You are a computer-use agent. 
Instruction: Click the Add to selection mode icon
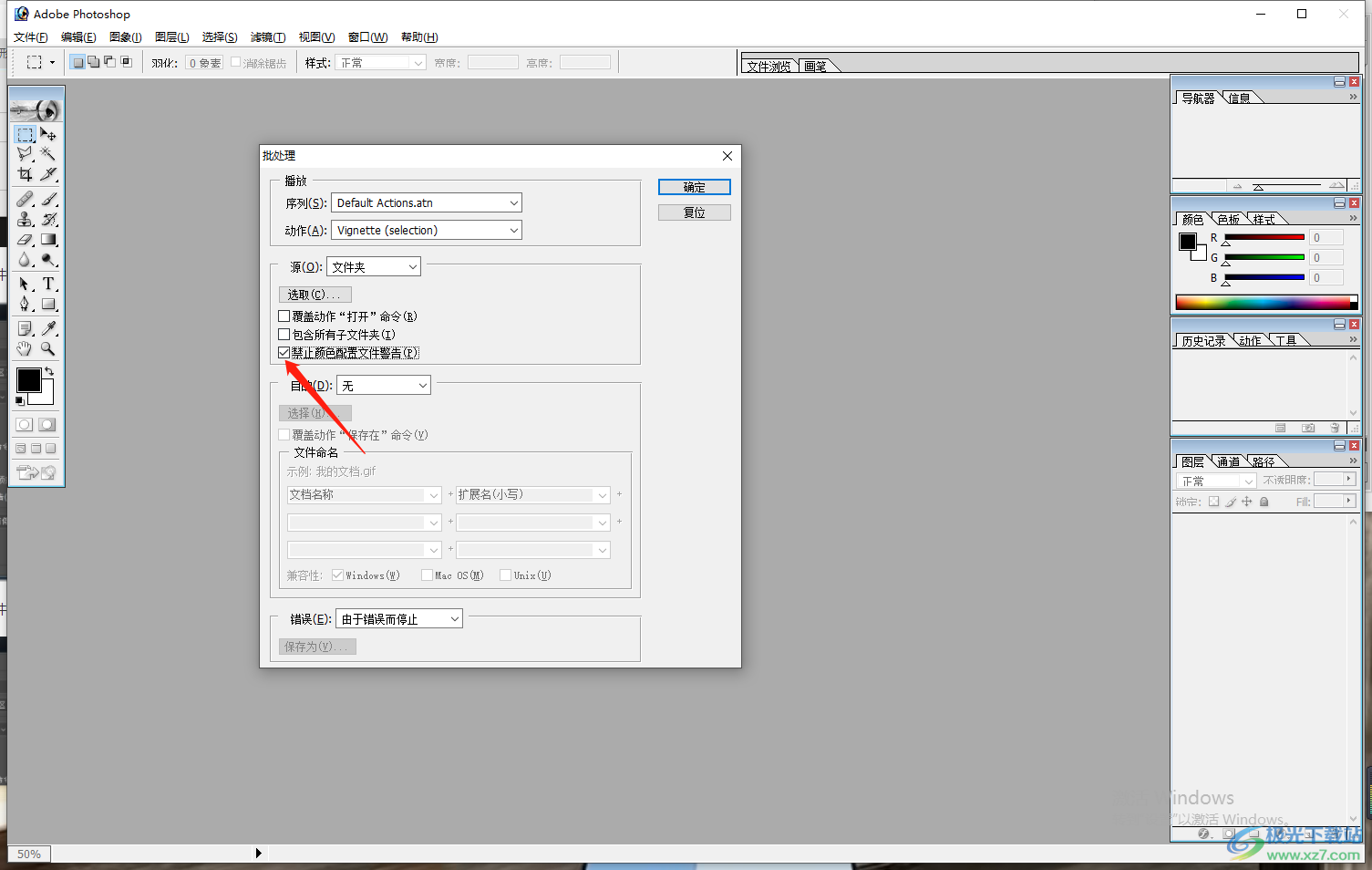93,62
